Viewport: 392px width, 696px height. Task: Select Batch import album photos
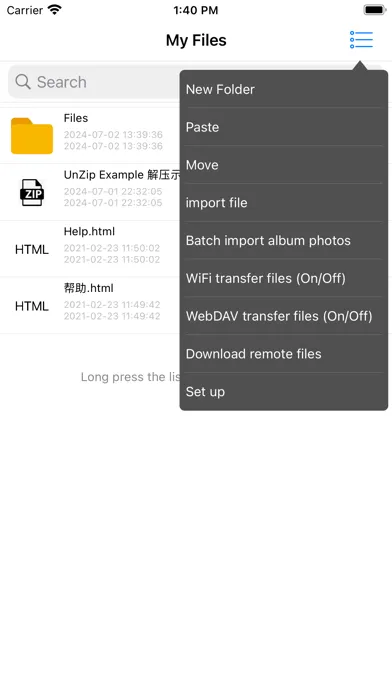click(284, 240)
